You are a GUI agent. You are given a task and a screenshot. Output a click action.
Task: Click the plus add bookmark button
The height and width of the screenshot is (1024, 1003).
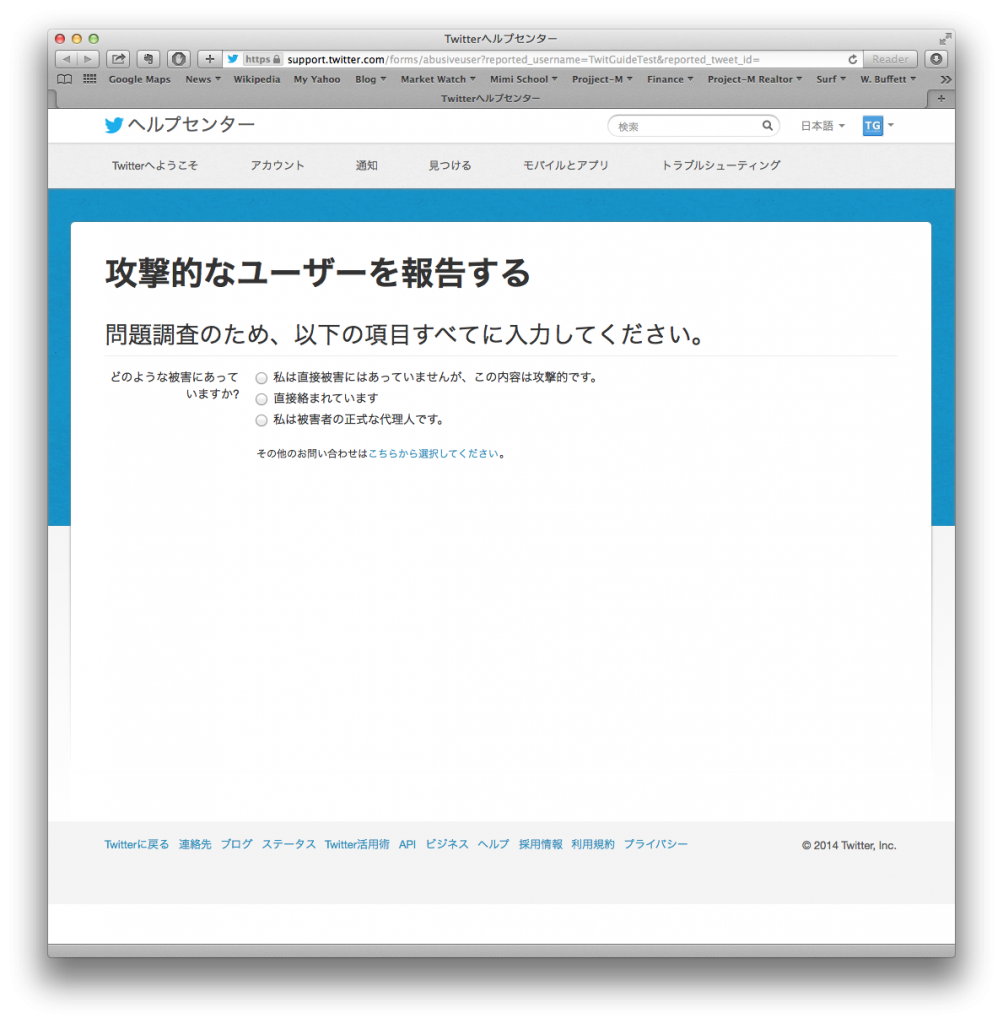click(210, 59)
